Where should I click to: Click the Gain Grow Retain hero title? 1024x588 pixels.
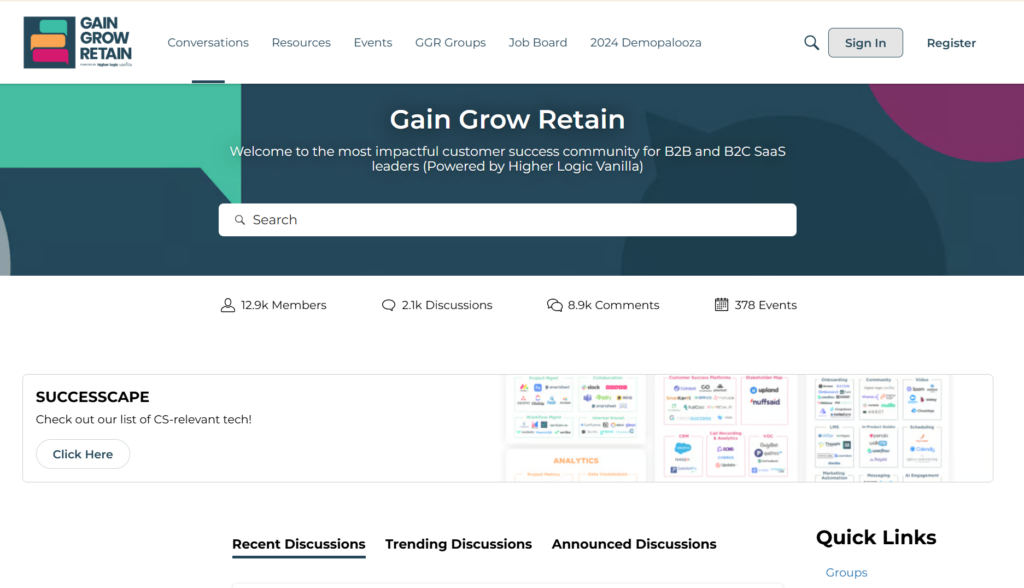click(x=507, y=120)
